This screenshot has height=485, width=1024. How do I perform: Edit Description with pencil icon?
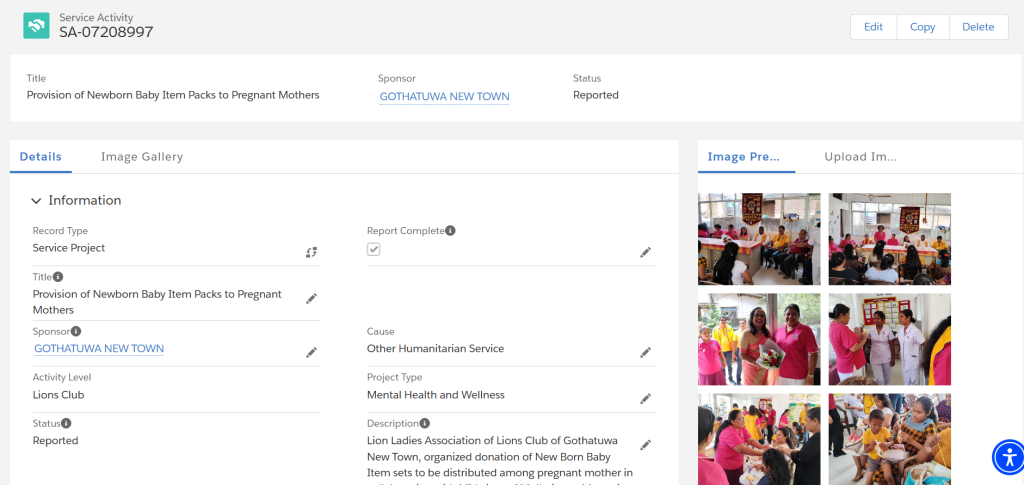645,445
